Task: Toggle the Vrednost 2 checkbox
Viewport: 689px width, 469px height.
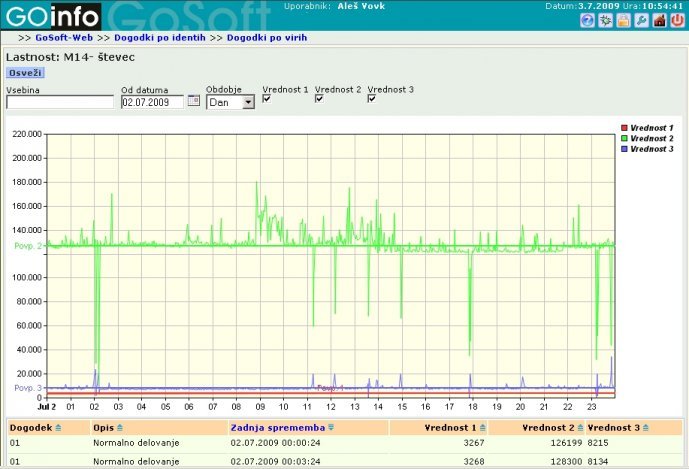Action: [x=319, y=99]
